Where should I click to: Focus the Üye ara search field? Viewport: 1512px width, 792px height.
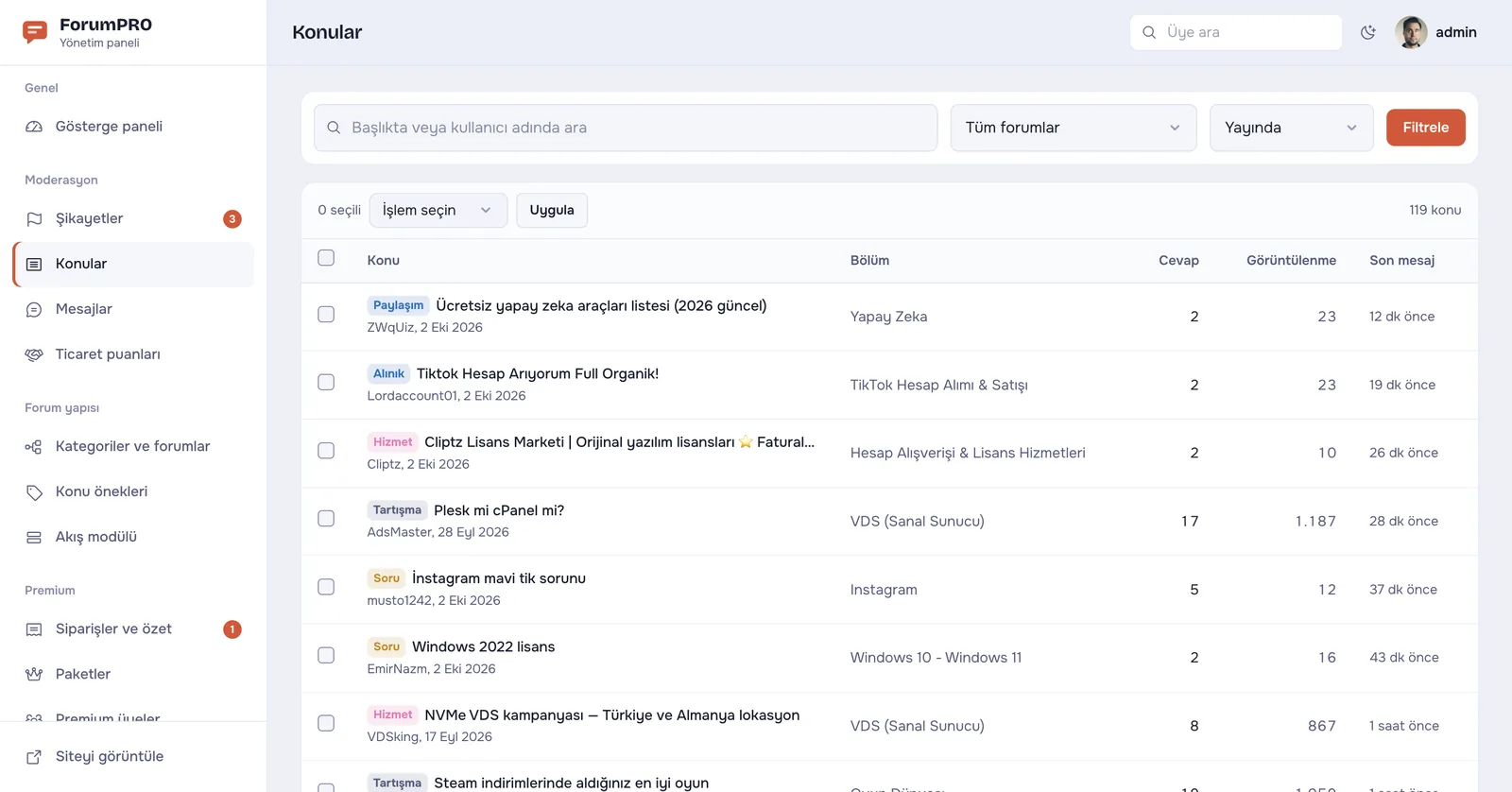click(x=1236, y=32)
